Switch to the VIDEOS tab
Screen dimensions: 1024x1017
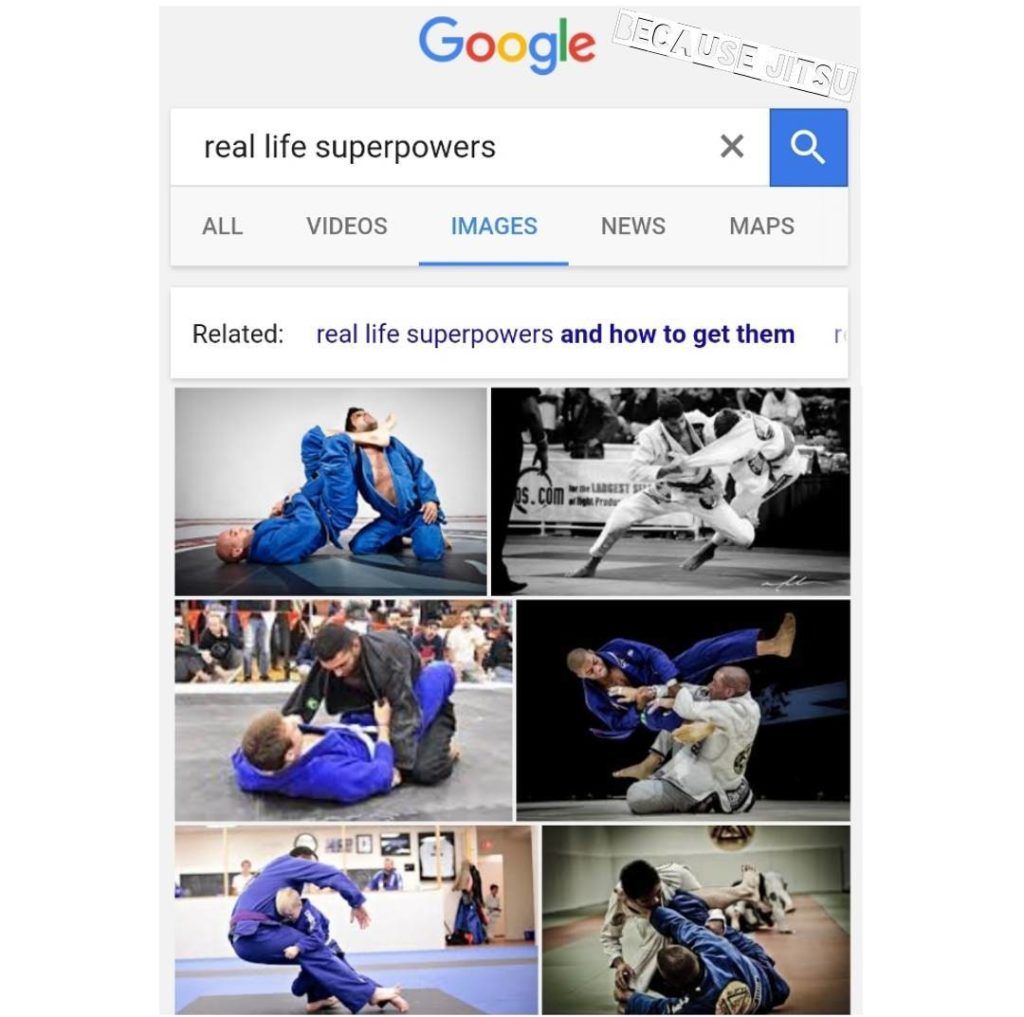pos(347,226)
